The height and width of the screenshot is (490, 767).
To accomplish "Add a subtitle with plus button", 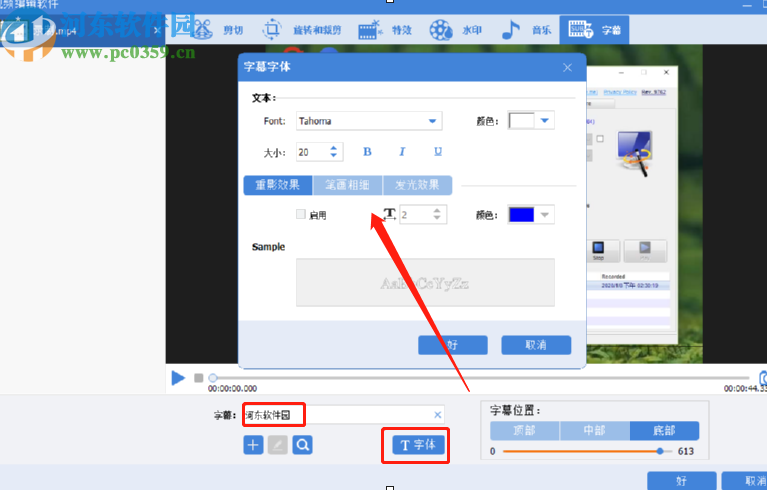I will pyautogui.click(x=253, y=445).
